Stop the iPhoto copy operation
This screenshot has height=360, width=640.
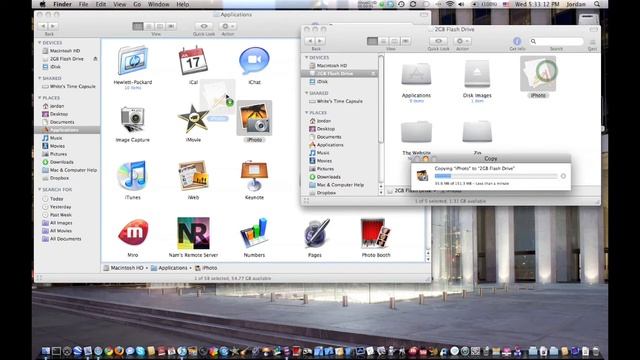pyautogui.click(x=563, y=176)
